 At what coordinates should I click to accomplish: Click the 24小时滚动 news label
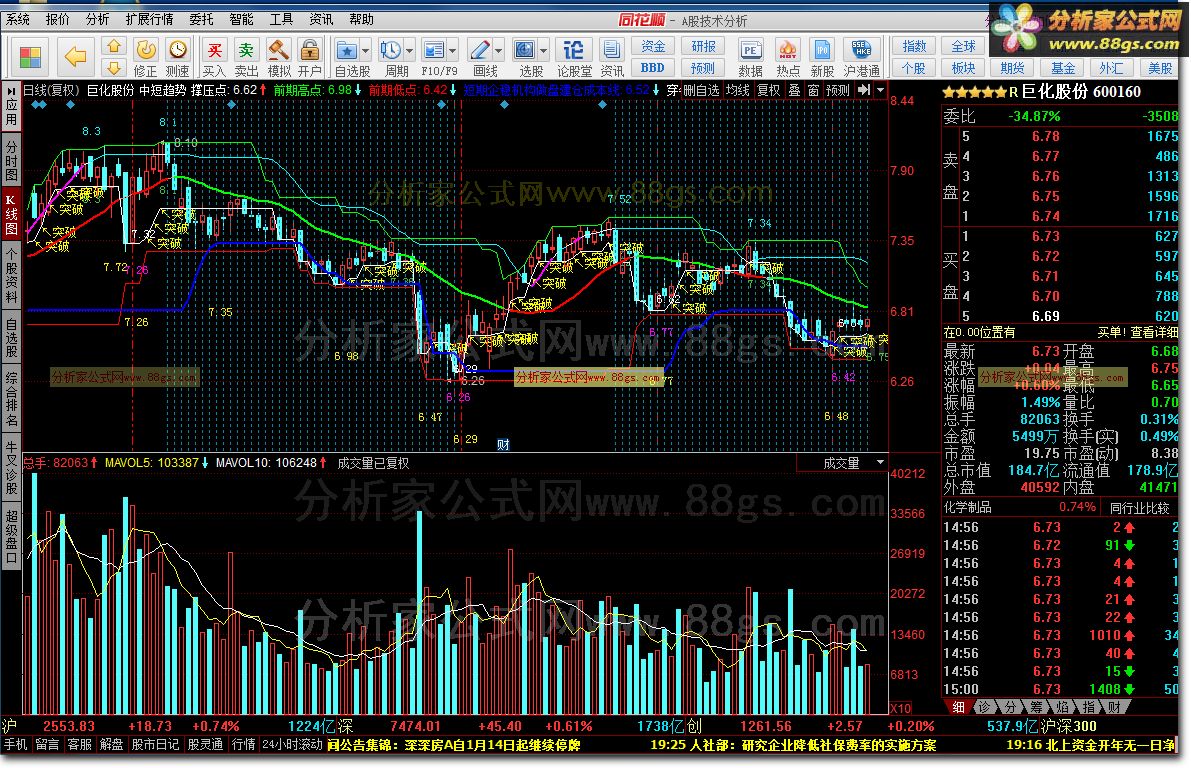pyautogui.click(x=292, y=745)
